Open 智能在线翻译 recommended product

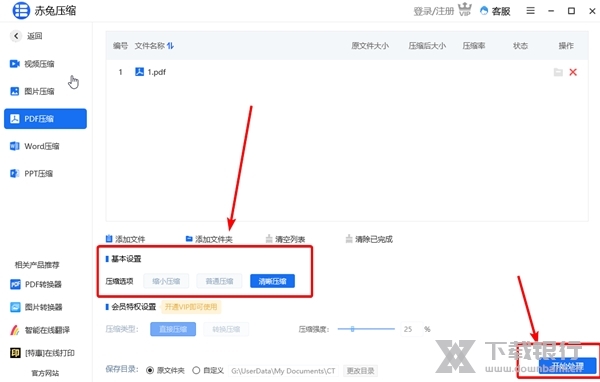tap(40, 330)
